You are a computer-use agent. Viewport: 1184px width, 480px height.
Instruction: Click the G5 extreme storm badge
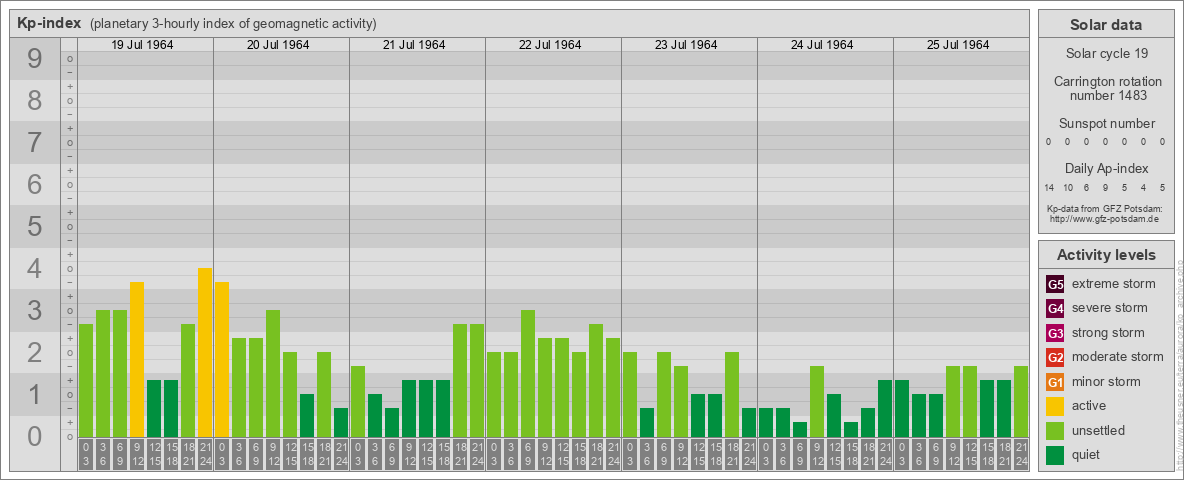point(1055,284)
